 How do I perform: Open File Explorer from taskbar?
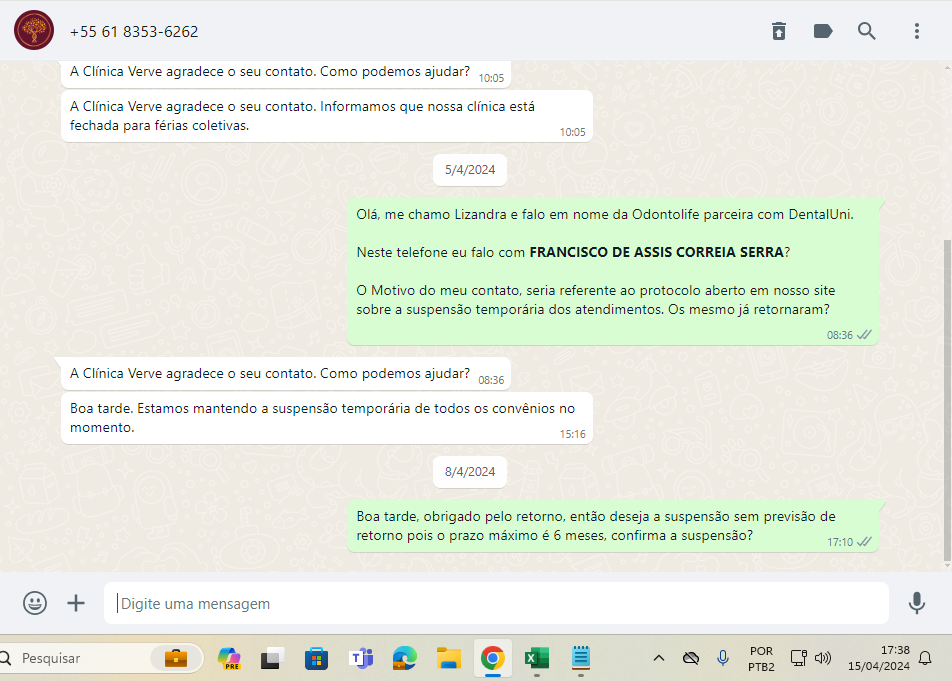(449, 658)
